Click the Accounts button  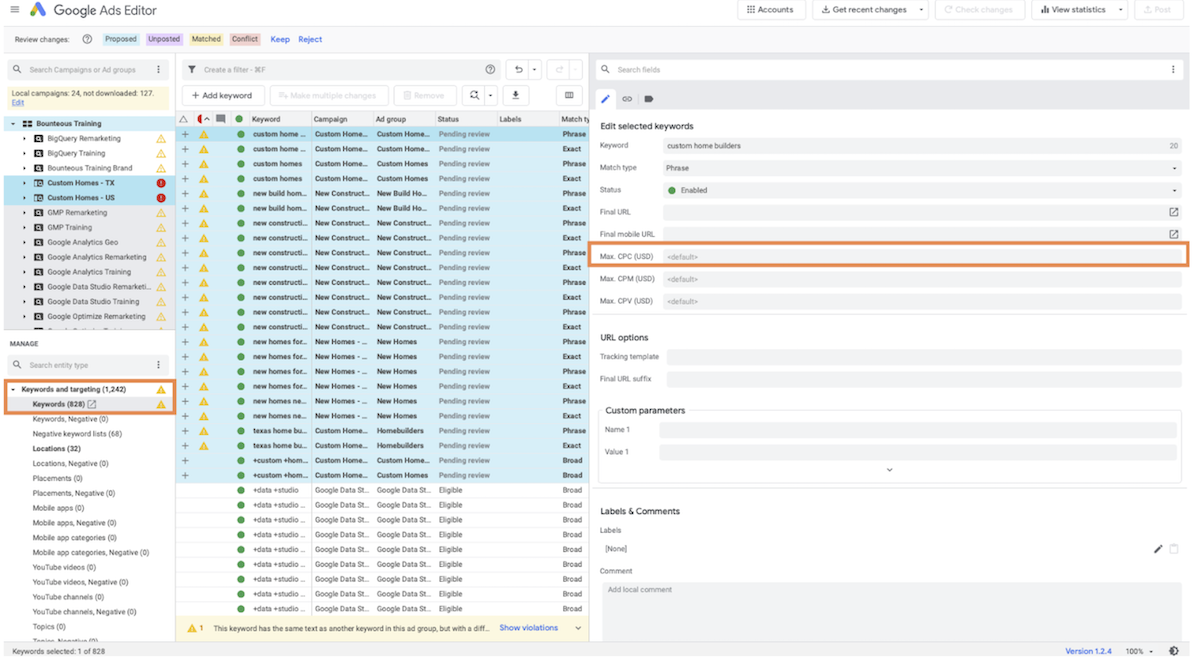click(770, 10)
